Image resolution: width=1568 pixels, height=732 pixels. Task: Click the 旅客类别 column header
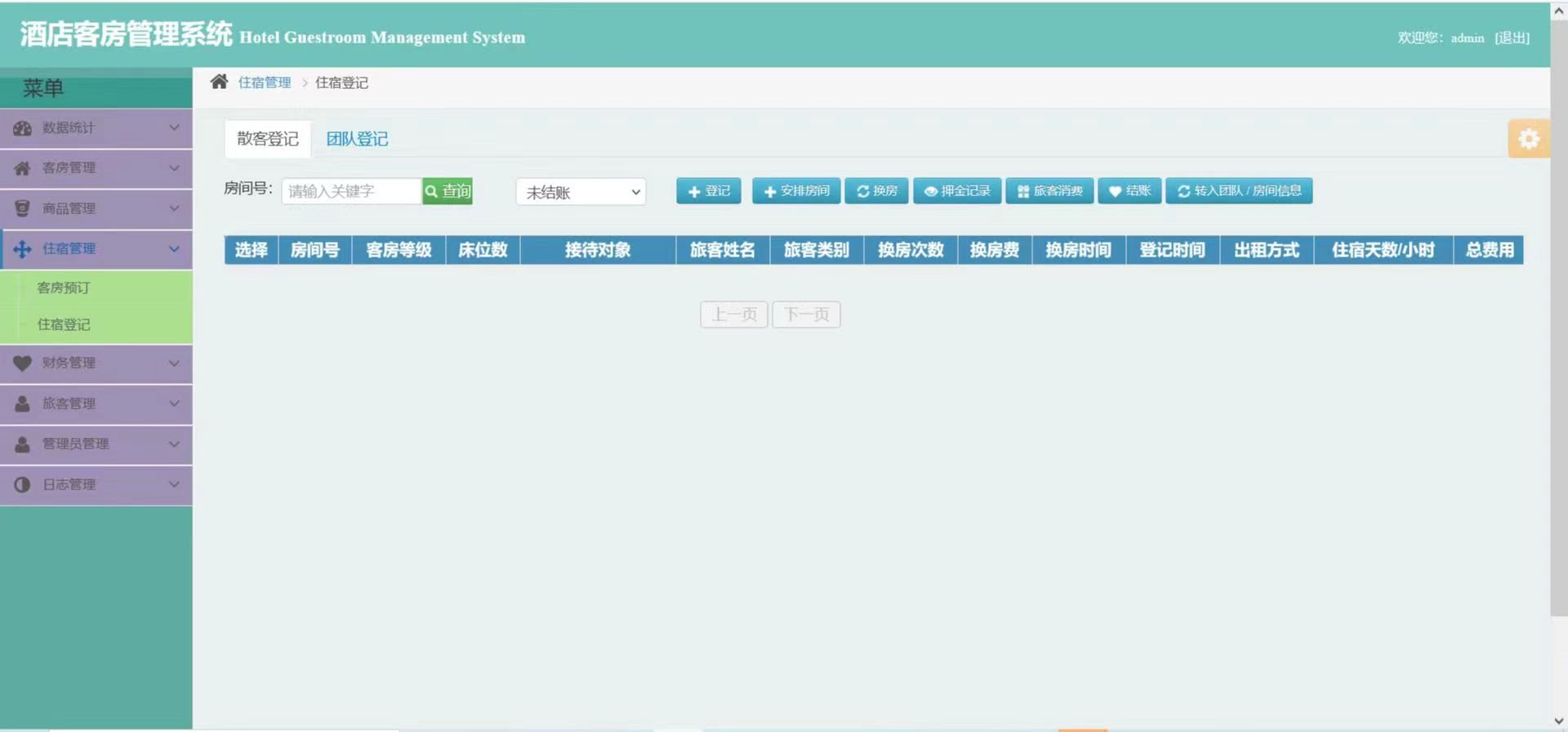[817, 250]
